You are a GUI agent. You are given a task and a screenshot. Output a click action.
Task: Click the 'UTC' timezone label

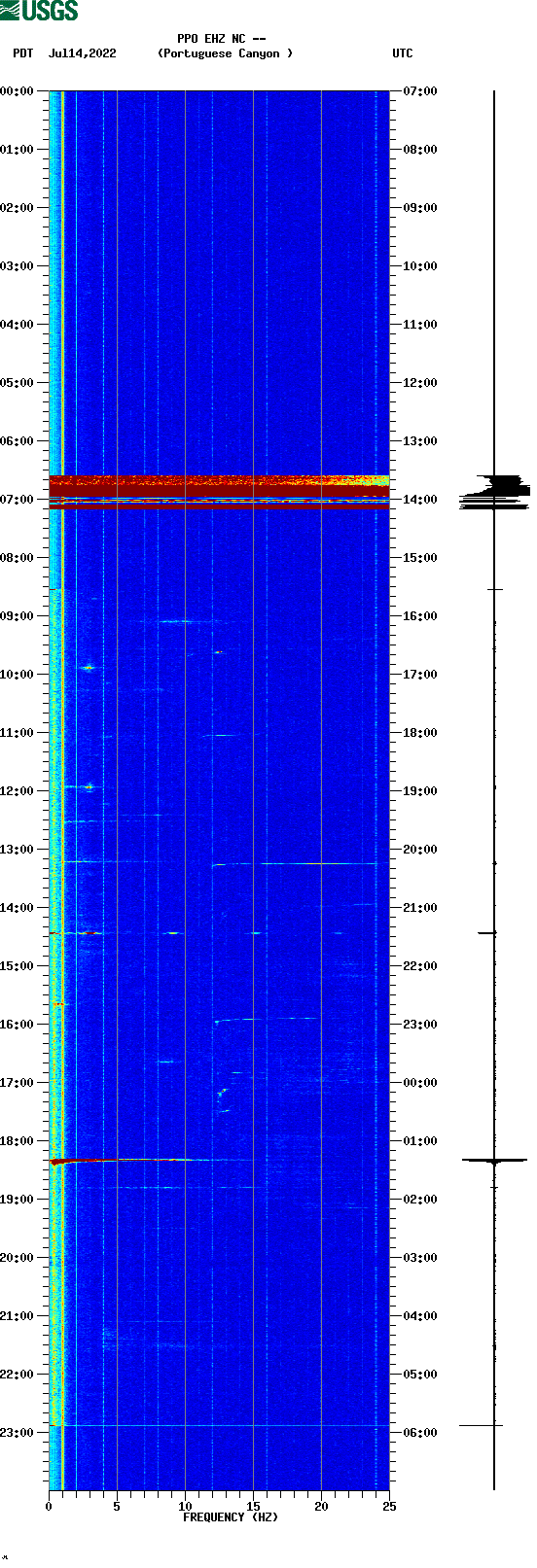point(402,53)
